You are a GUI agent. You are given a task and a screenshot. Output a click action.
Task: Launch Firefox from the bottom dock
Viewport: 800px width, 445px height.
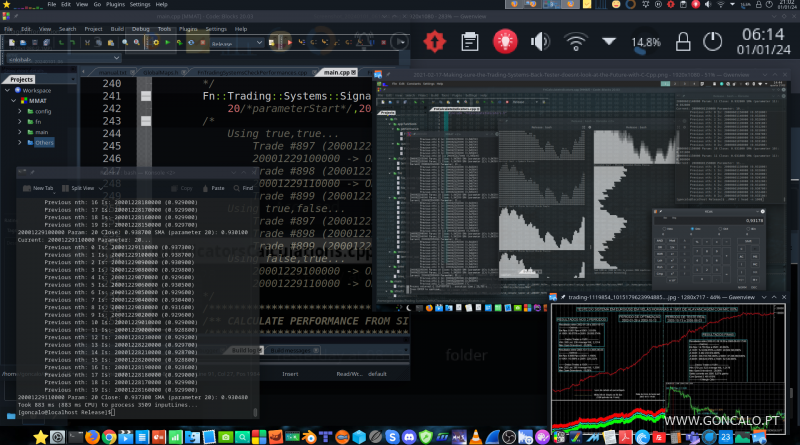coord(90,437)
